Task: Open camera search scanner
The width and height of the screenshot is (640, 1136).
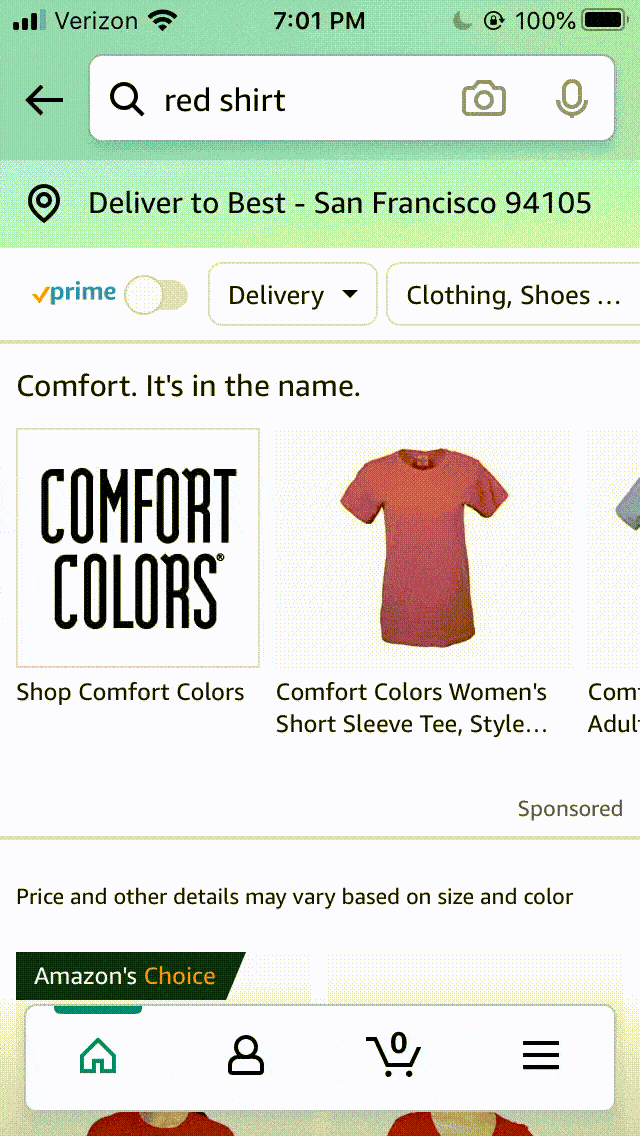Action: pos(484,100)
